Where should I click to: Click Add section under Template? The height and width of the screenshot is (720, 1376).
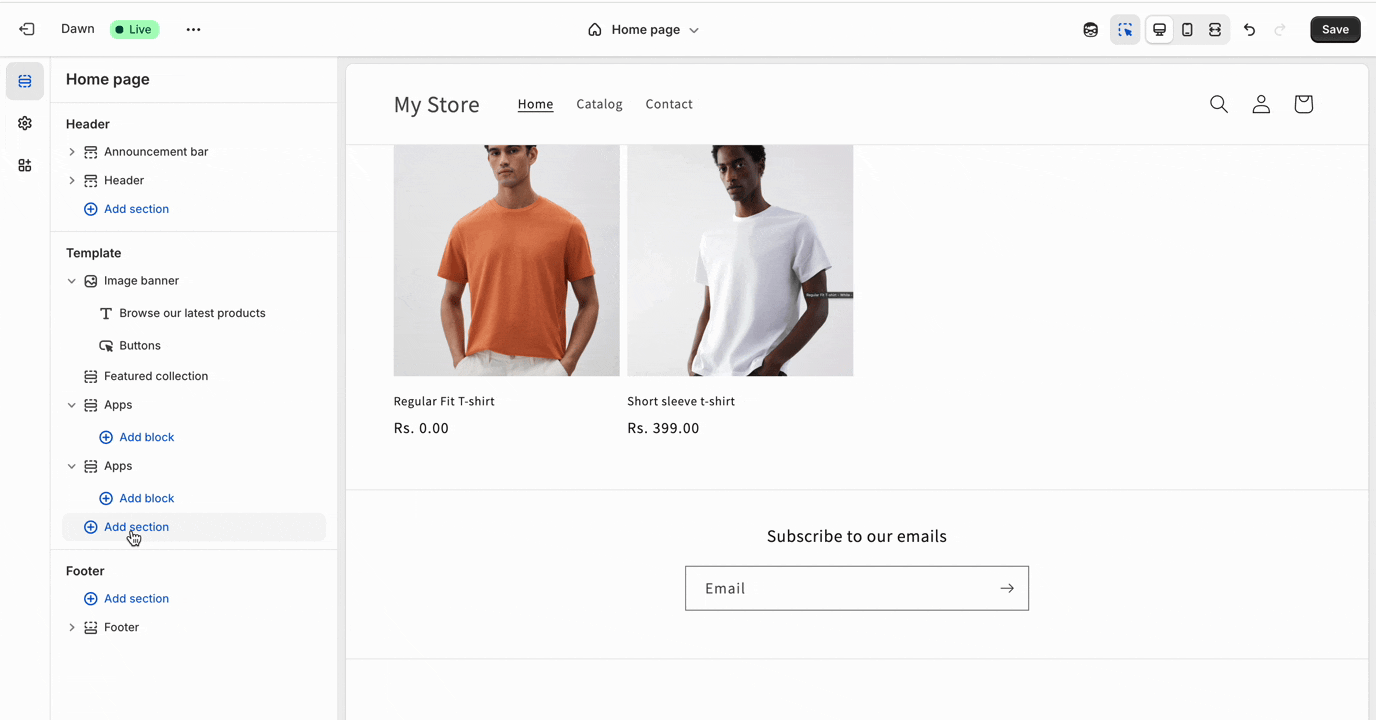pos(136,527)
